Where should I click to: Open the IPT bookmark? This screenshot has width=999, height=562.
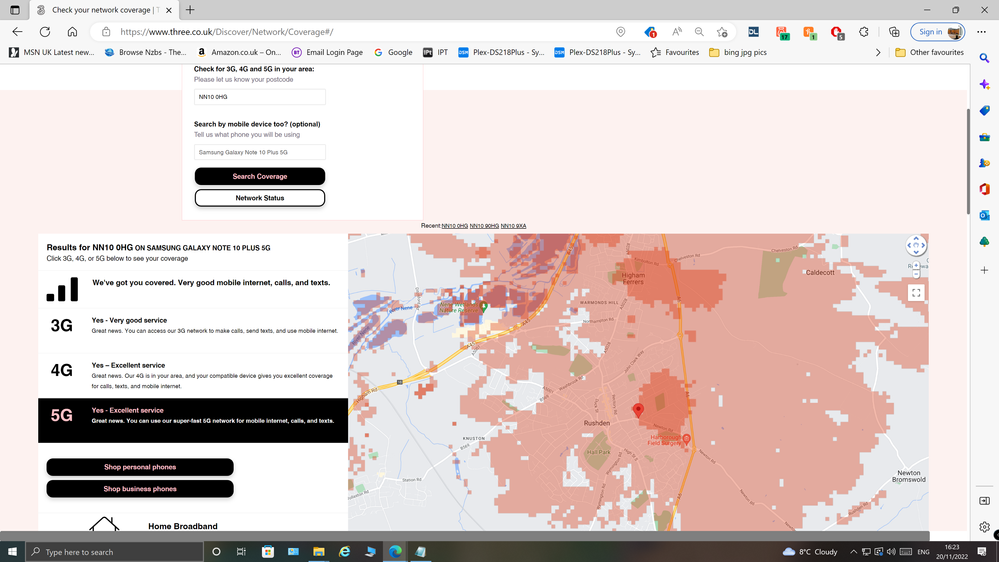(436, 52)
